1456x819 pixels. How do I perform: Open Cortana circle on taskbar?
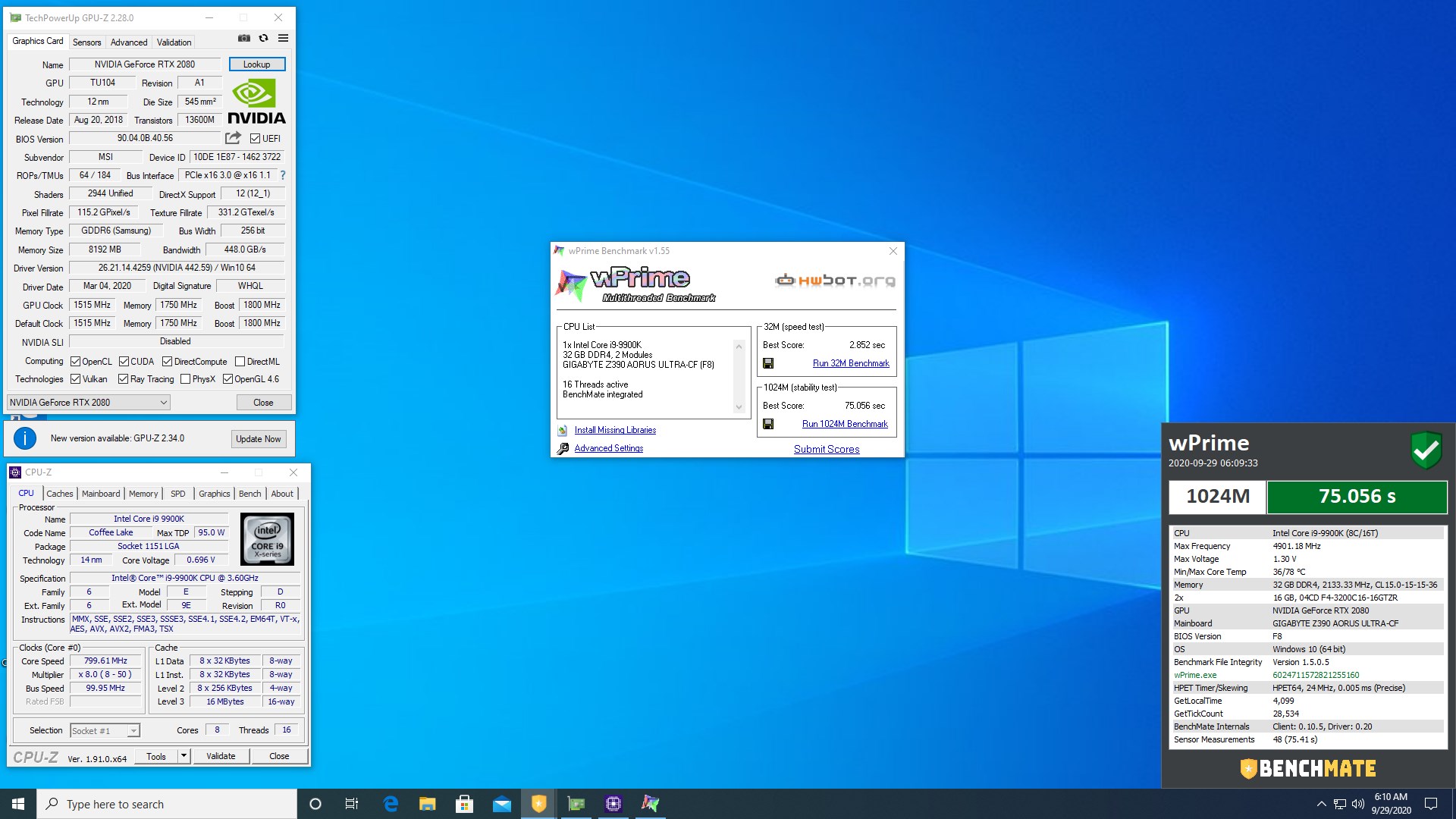pyautogui.click(x=315, y=804)
